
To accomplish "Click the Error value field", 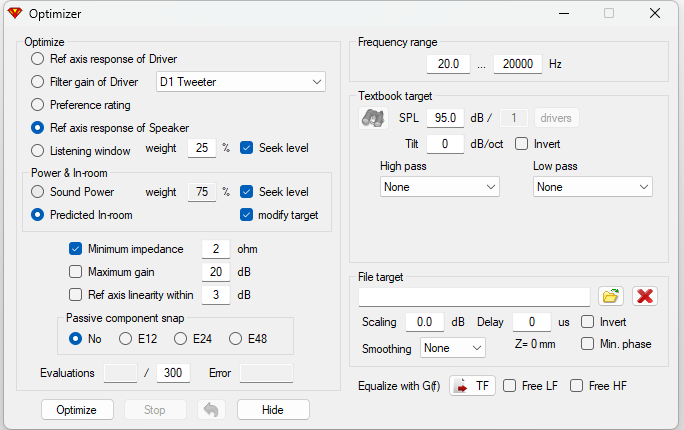I will pyautogui.click(x=267, y=373).
